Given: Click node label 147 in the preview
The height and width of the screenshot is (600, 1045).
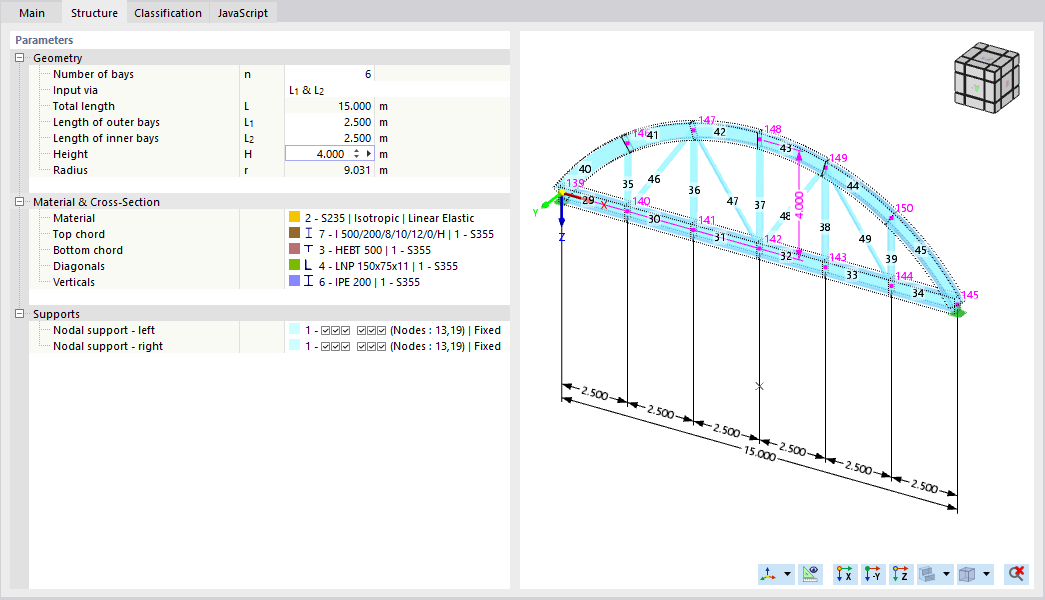Looking at the screenshot, I should tap(707, 121).
